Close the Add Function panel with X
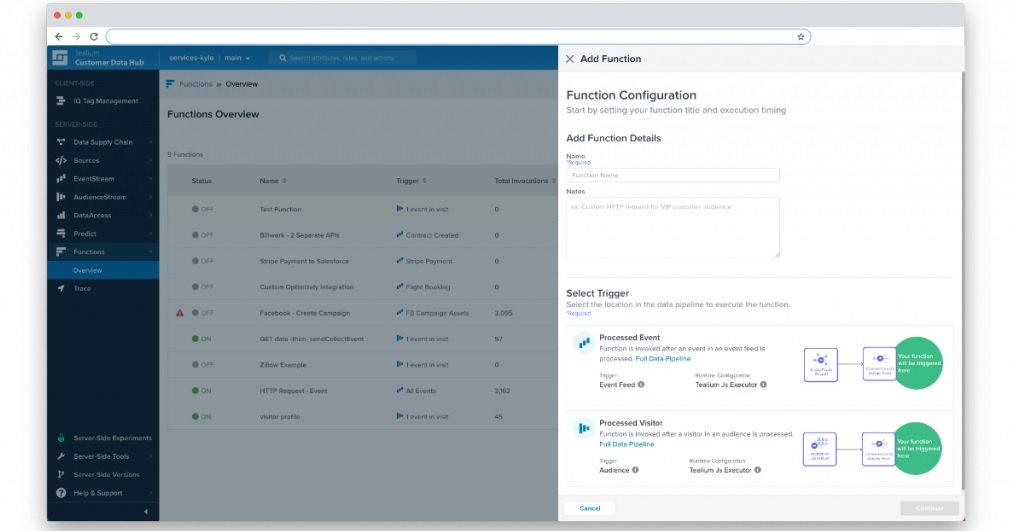This screenshot has width=1012, height=531. 570,59
